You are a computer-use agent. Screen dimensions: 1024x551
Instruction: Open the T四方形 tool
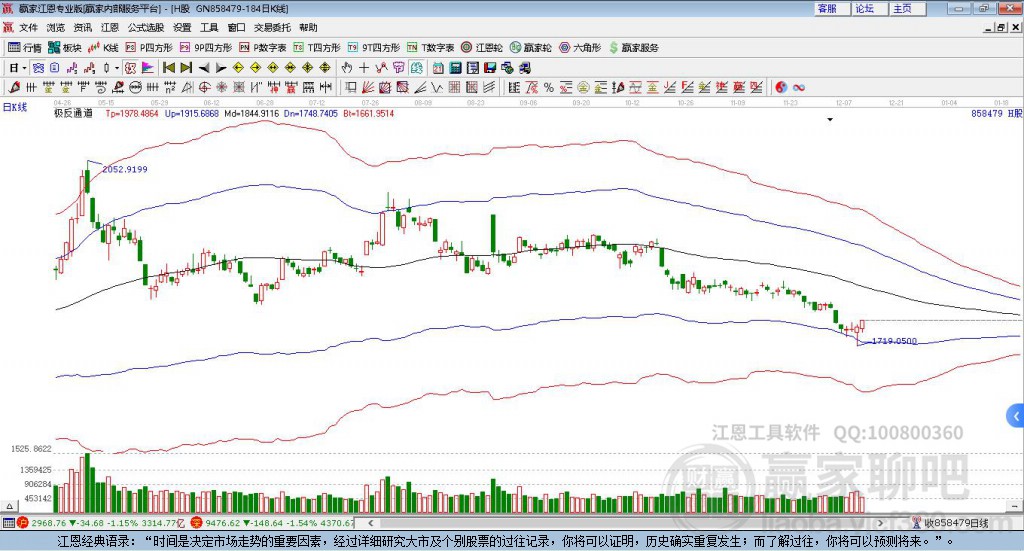(317, 48)
